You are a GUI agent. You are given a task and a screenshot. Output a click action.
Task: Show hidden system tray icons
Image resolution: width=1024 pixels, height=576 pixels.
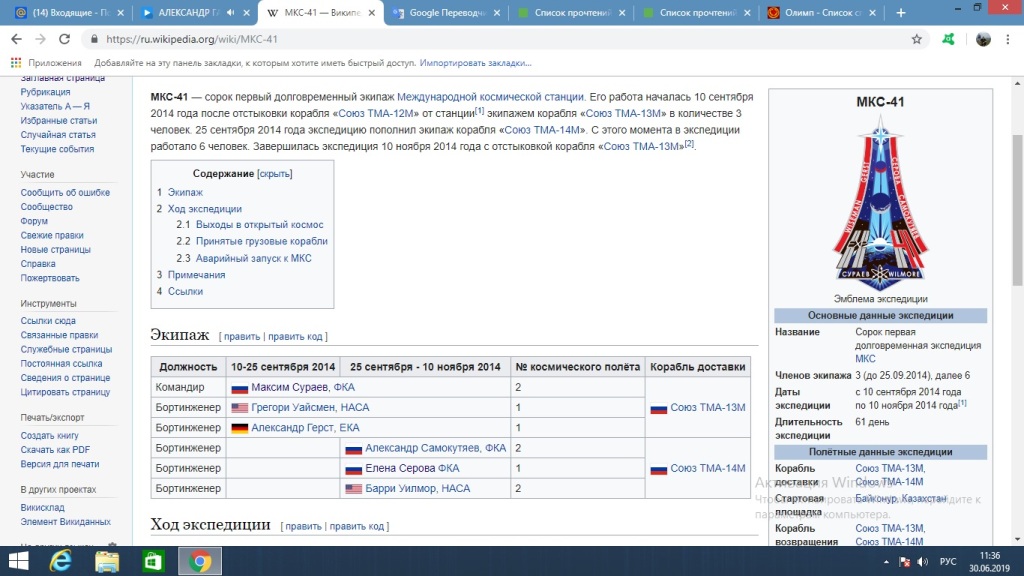click(x=886, y=562)
